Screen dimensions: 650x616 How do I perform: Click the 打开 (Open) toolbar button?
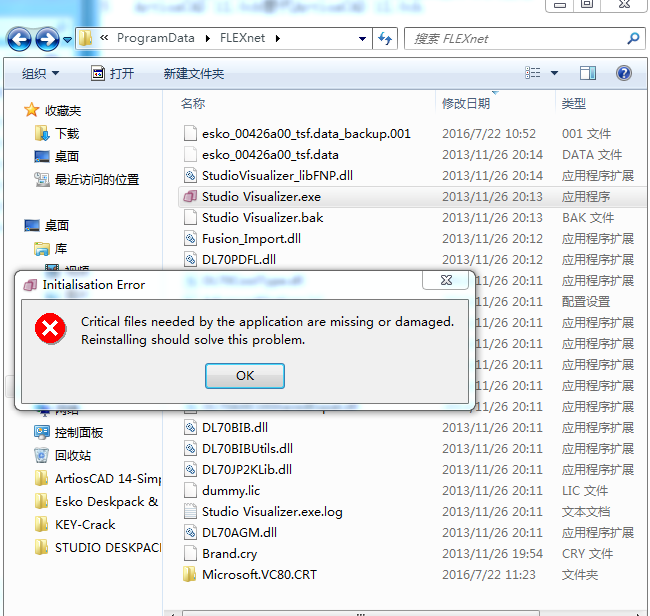tap(112, 74)
